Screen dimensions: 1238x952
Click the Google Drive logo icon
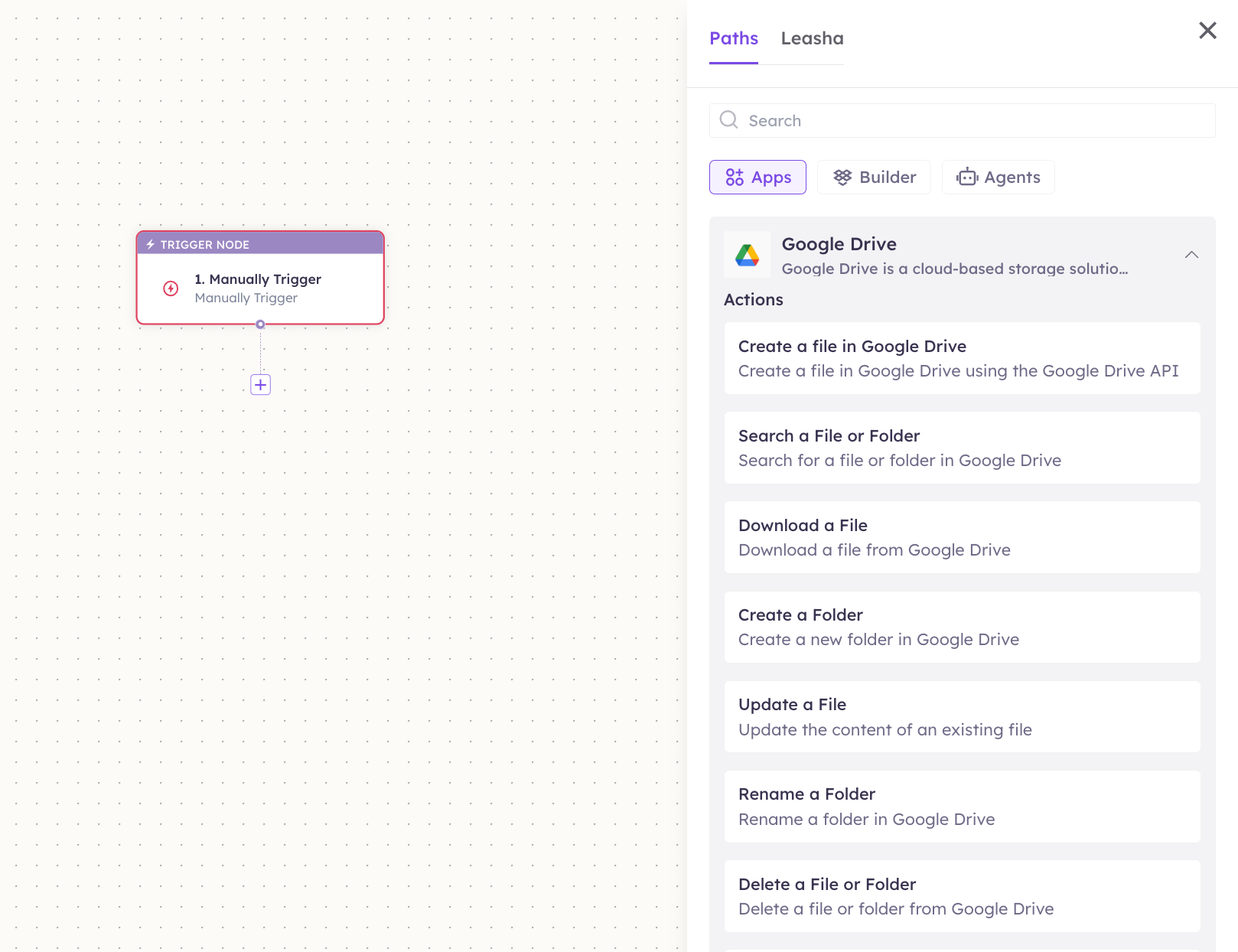point(747,255)
